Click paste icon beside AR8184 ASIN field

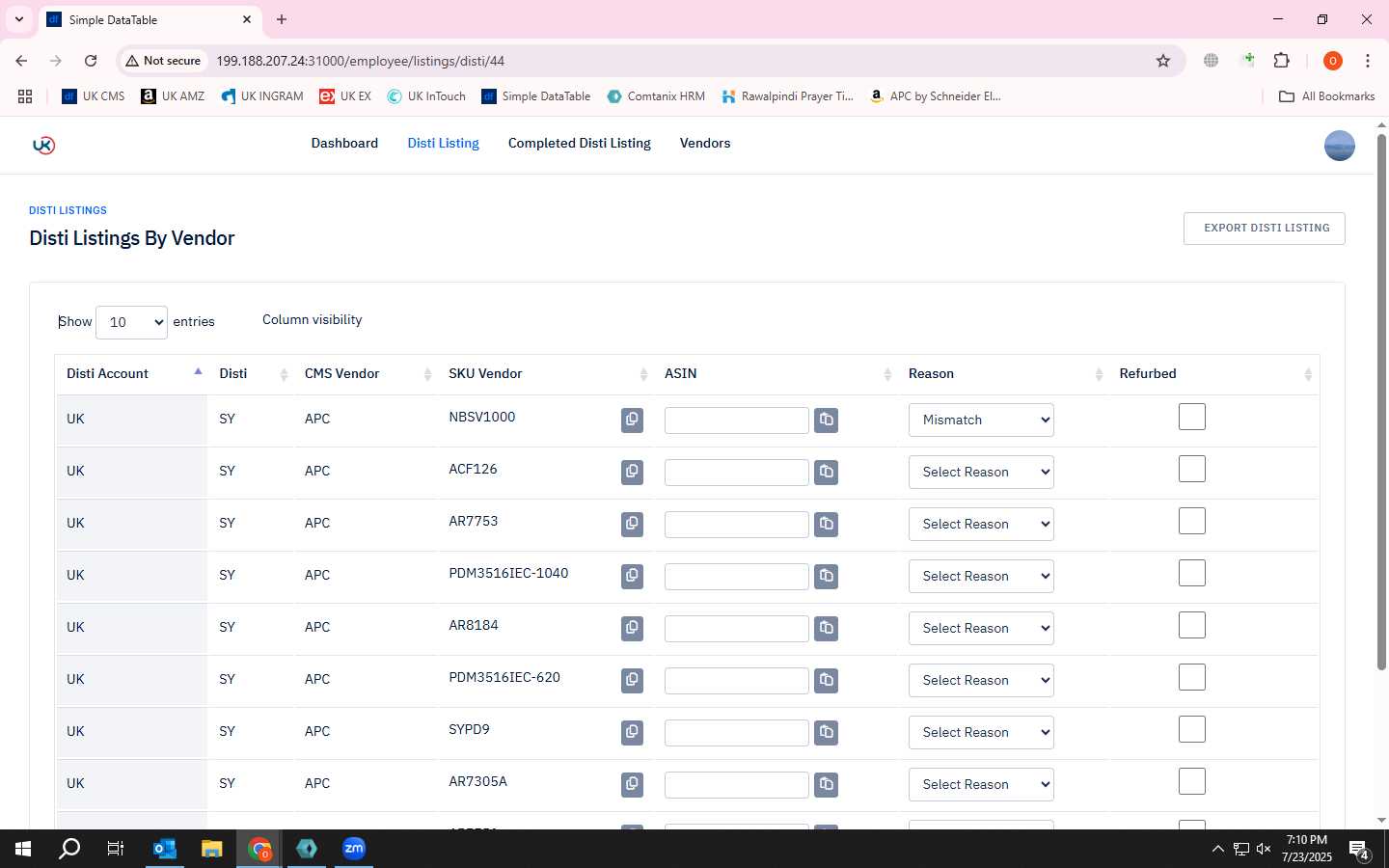pyautogui.click(x=827, y=628)
